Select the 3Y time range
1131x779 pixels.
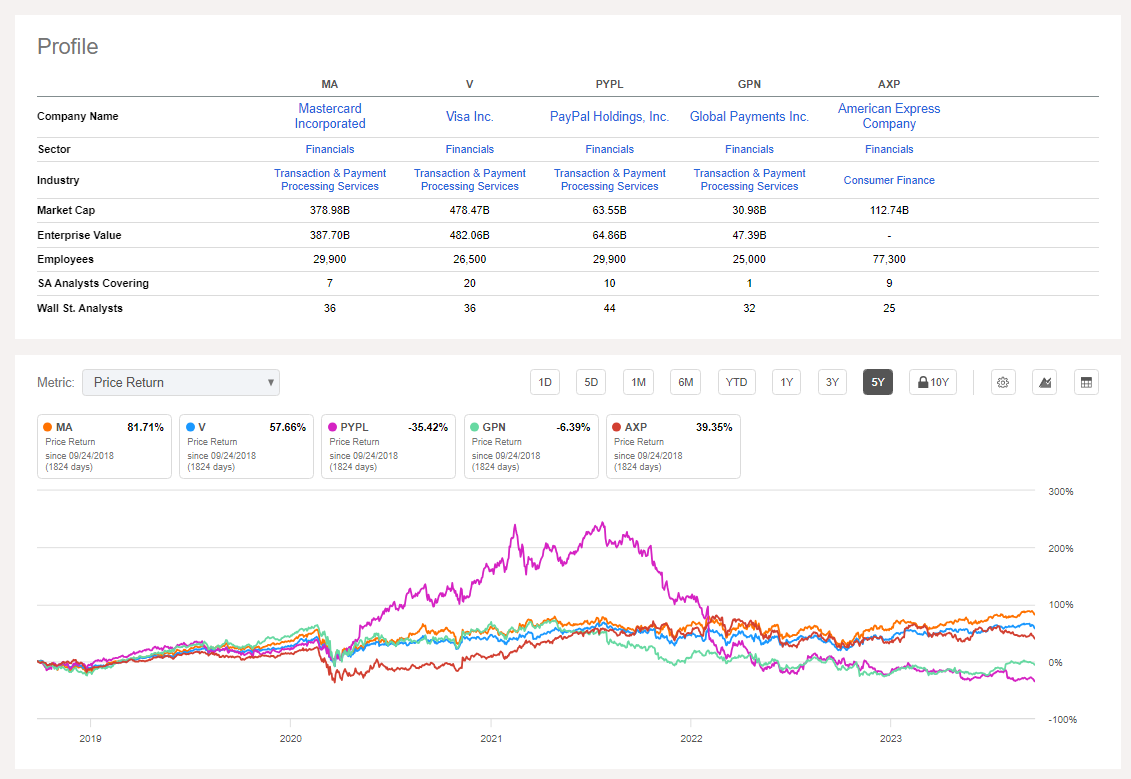(832, 382)
